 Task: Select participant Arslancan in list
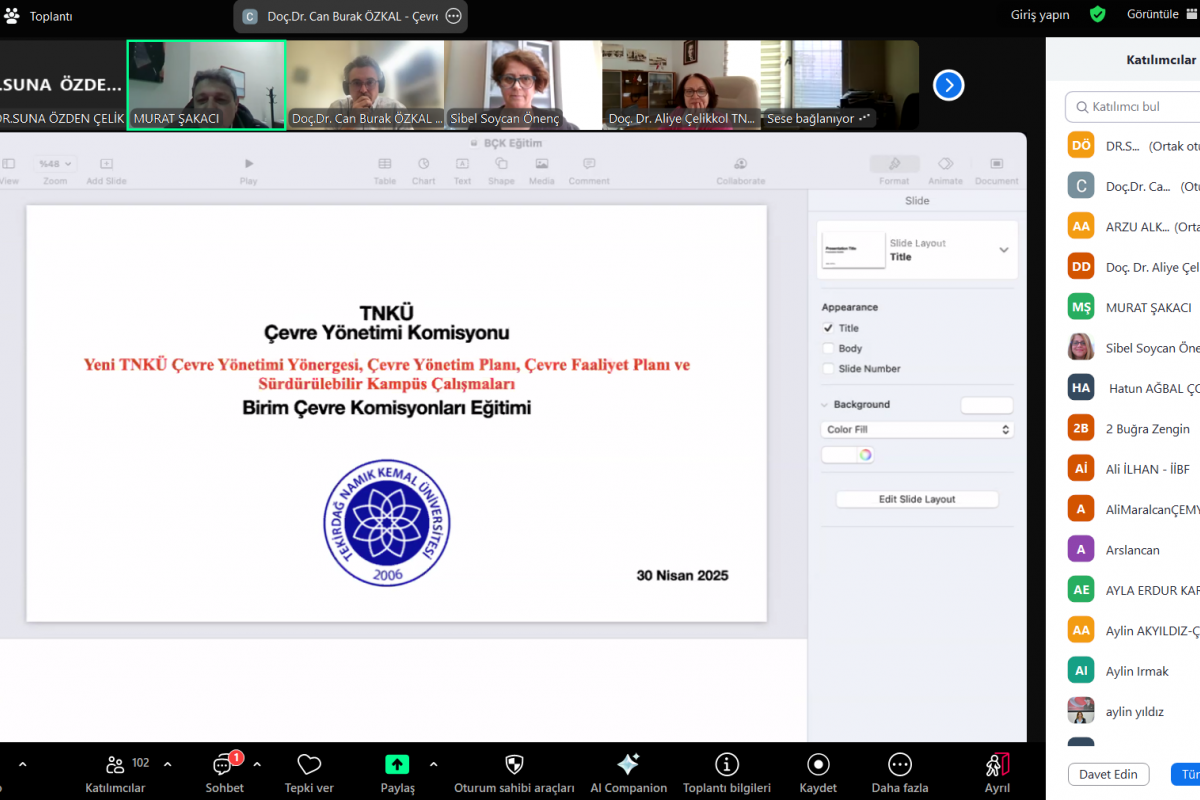(x=1133, y=549)
